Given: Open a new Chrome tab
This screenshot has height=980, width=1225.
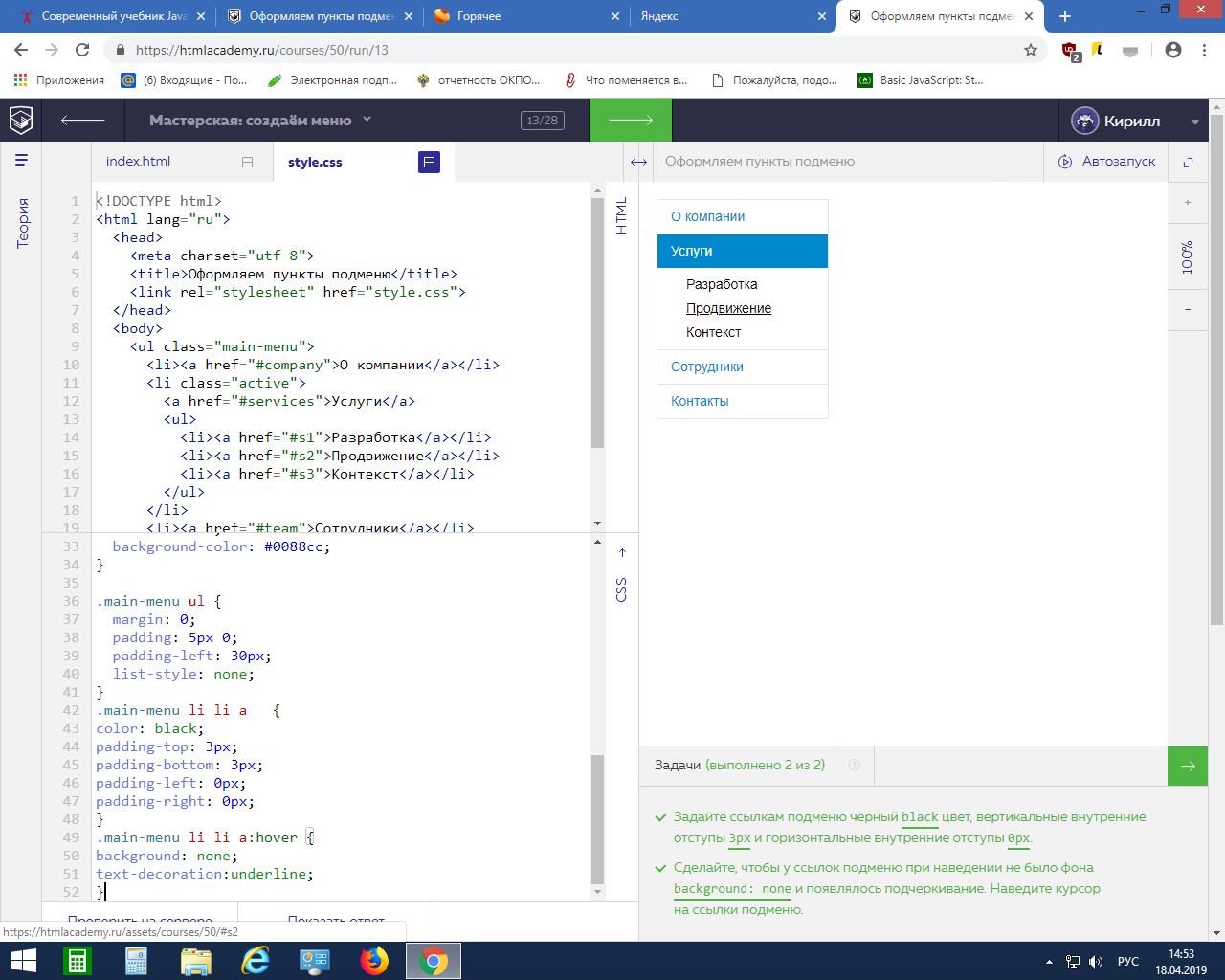Looking at the screenshot, I should [1065, 16].
